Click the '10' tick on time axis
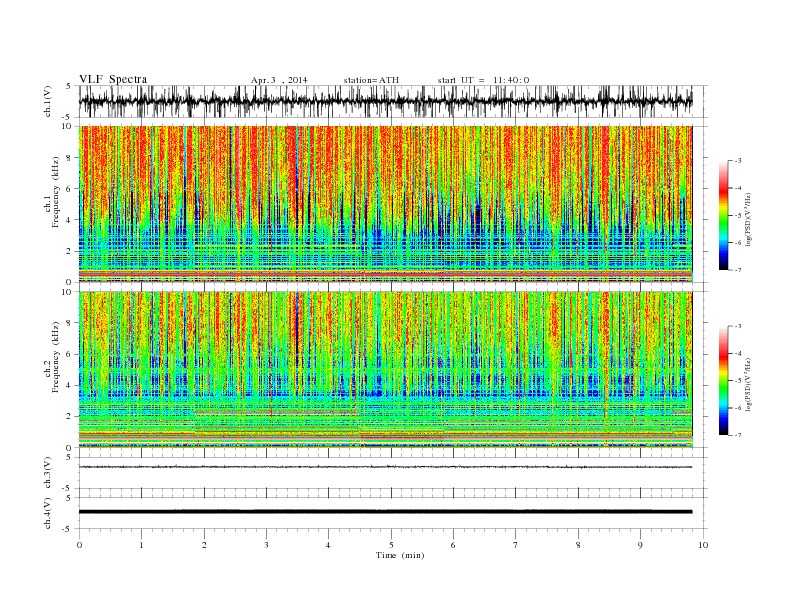The width and height of the screenshot is (792, 612). point(703,545)
